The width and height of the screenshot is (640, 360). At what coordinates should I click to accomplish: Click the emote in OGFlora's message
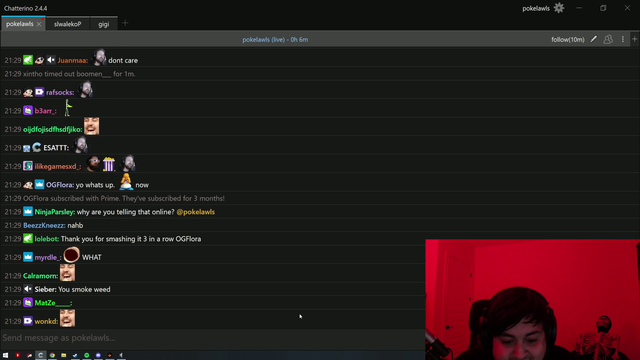pos(126,182)
